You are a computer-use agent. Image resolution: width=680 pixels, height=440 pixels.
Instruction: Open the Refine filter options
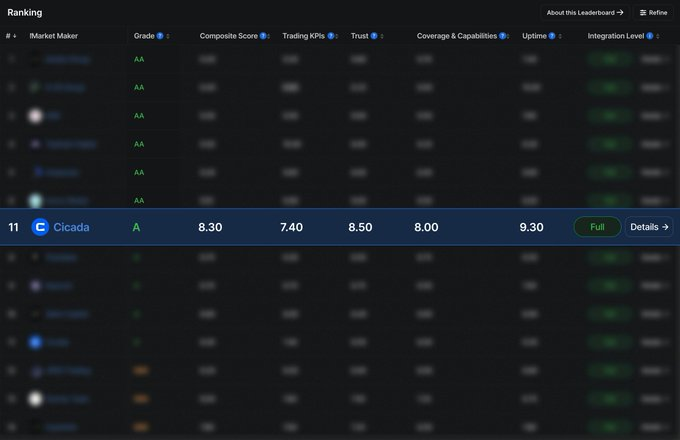653,13
